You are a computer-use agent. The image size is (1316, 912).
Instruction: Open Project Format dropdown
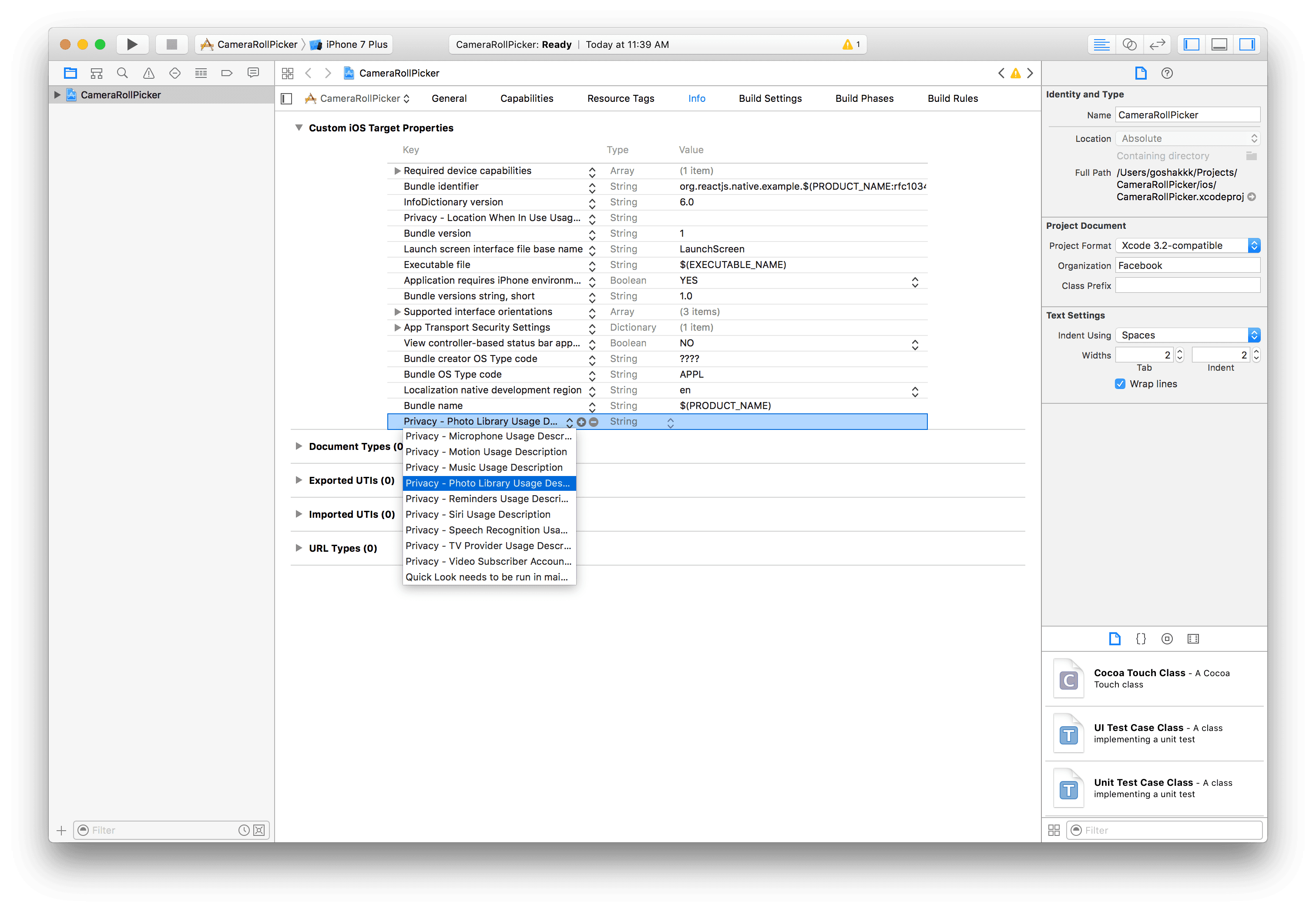tap(1188, 246)
